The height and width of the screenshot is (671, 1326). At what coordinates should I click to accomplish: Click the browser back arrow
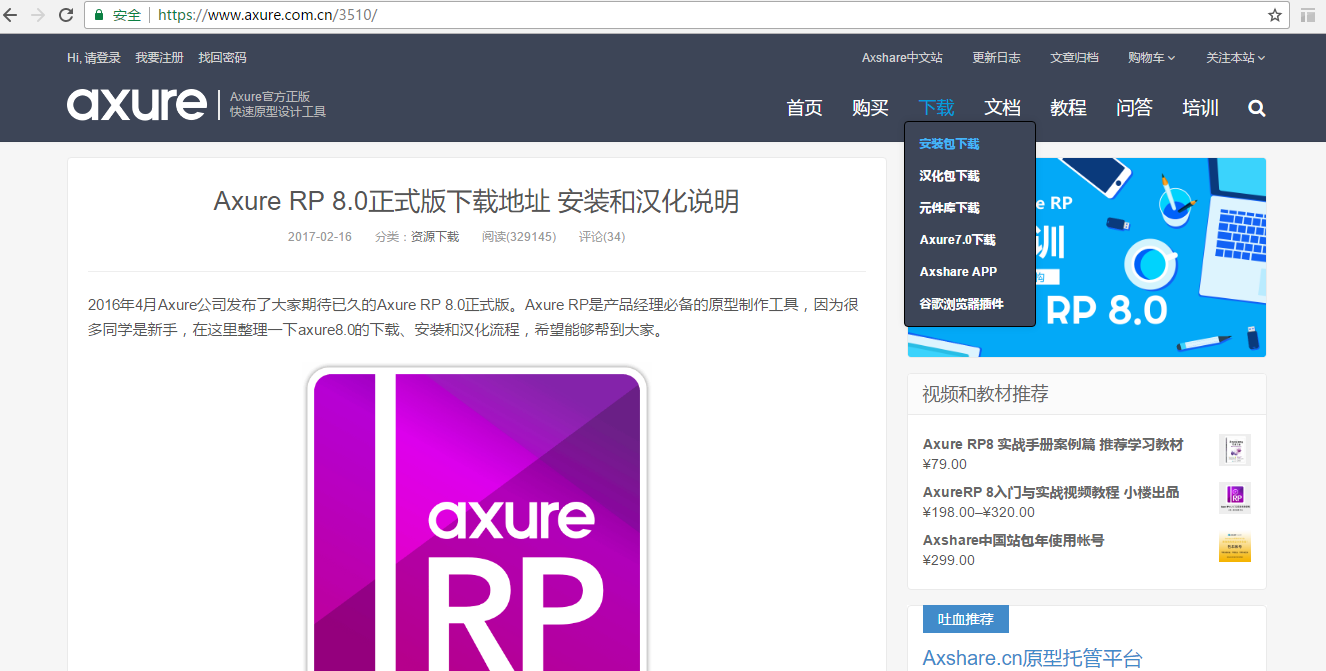[x=12, y=15]
